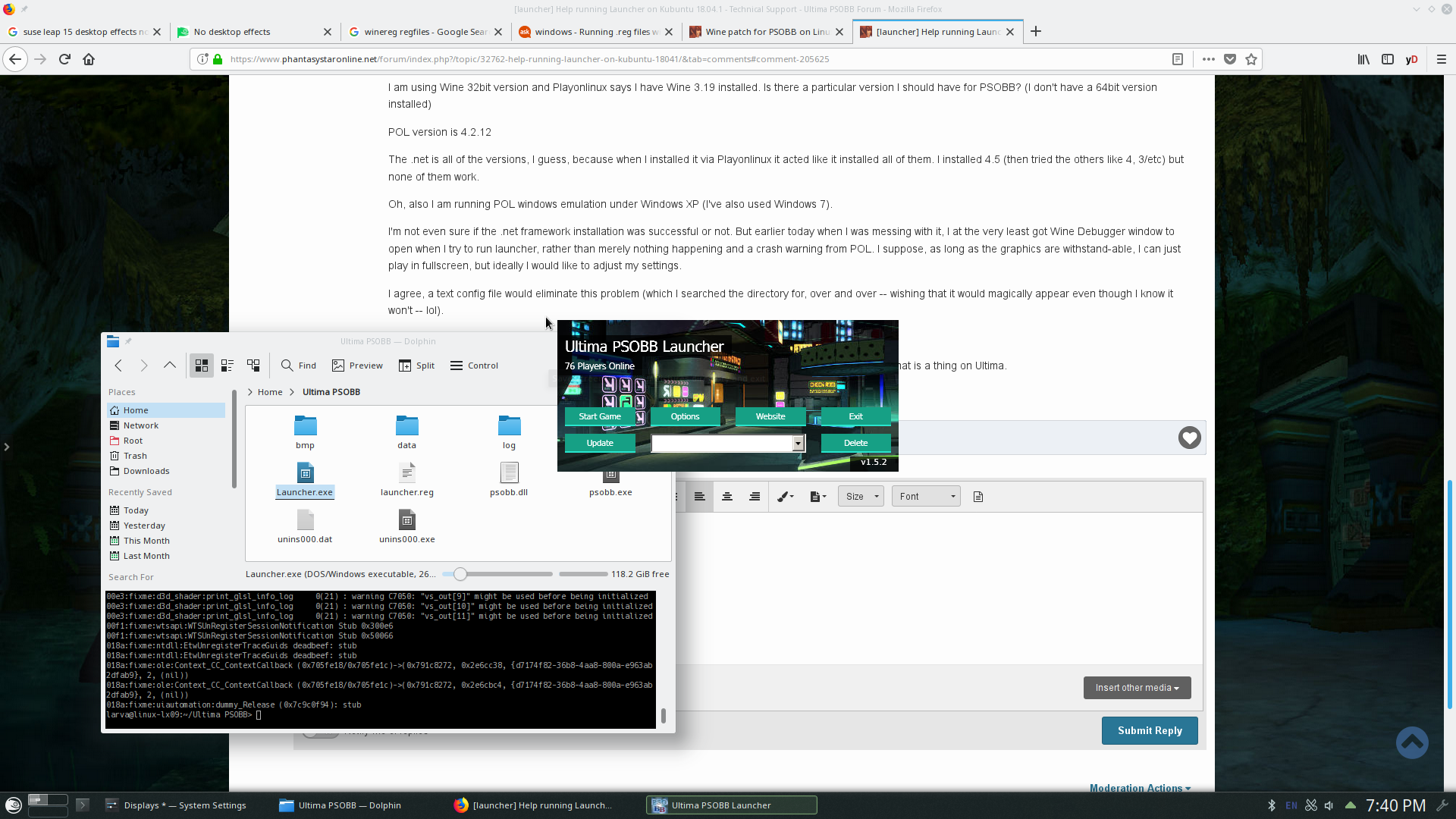Screen dimensions: 1456x819
Task: Bookmark this page with star icon
Action: [x=1251, y=59]
